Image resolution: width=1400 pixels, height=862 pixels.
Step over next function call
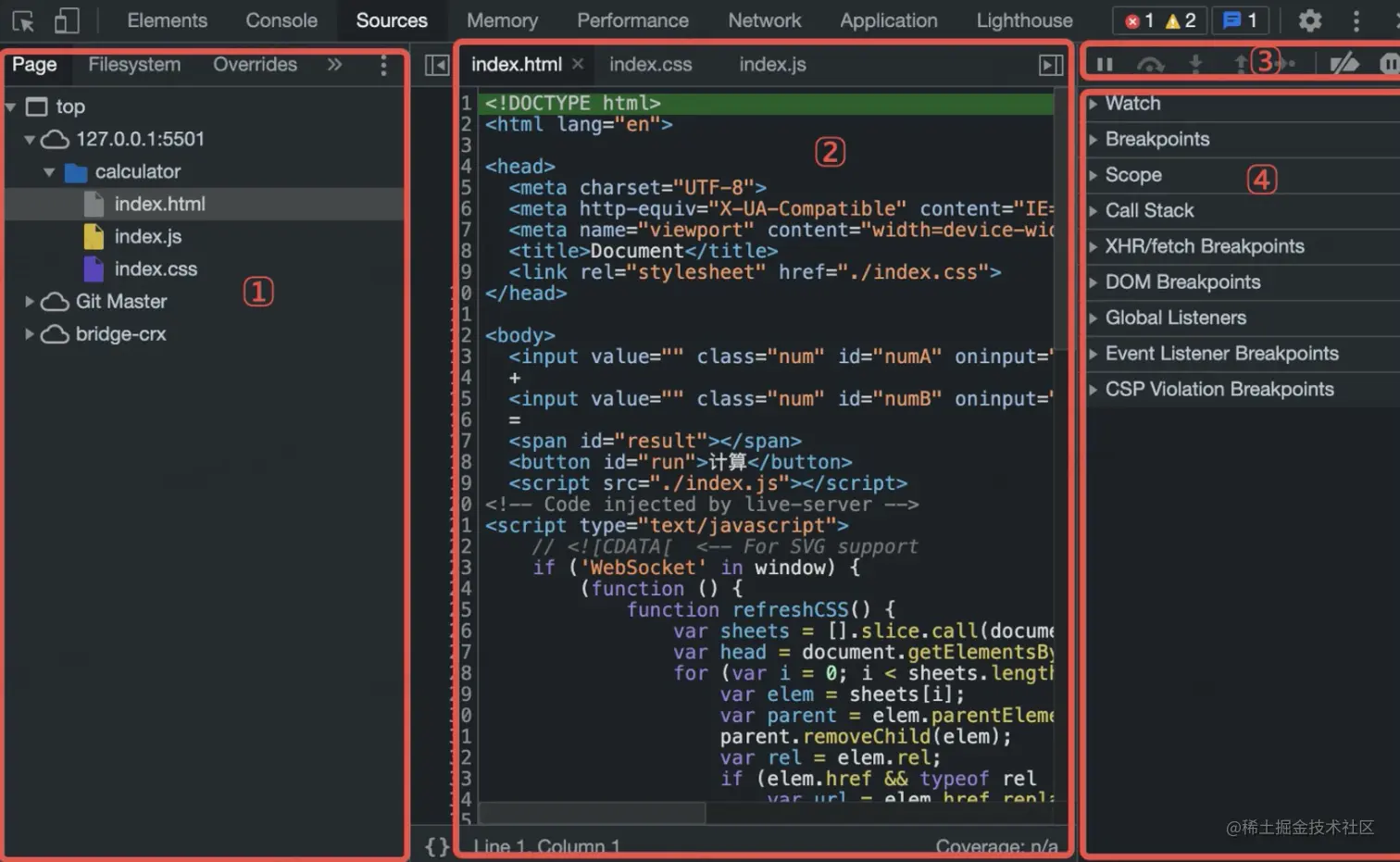pos(1150,64)
